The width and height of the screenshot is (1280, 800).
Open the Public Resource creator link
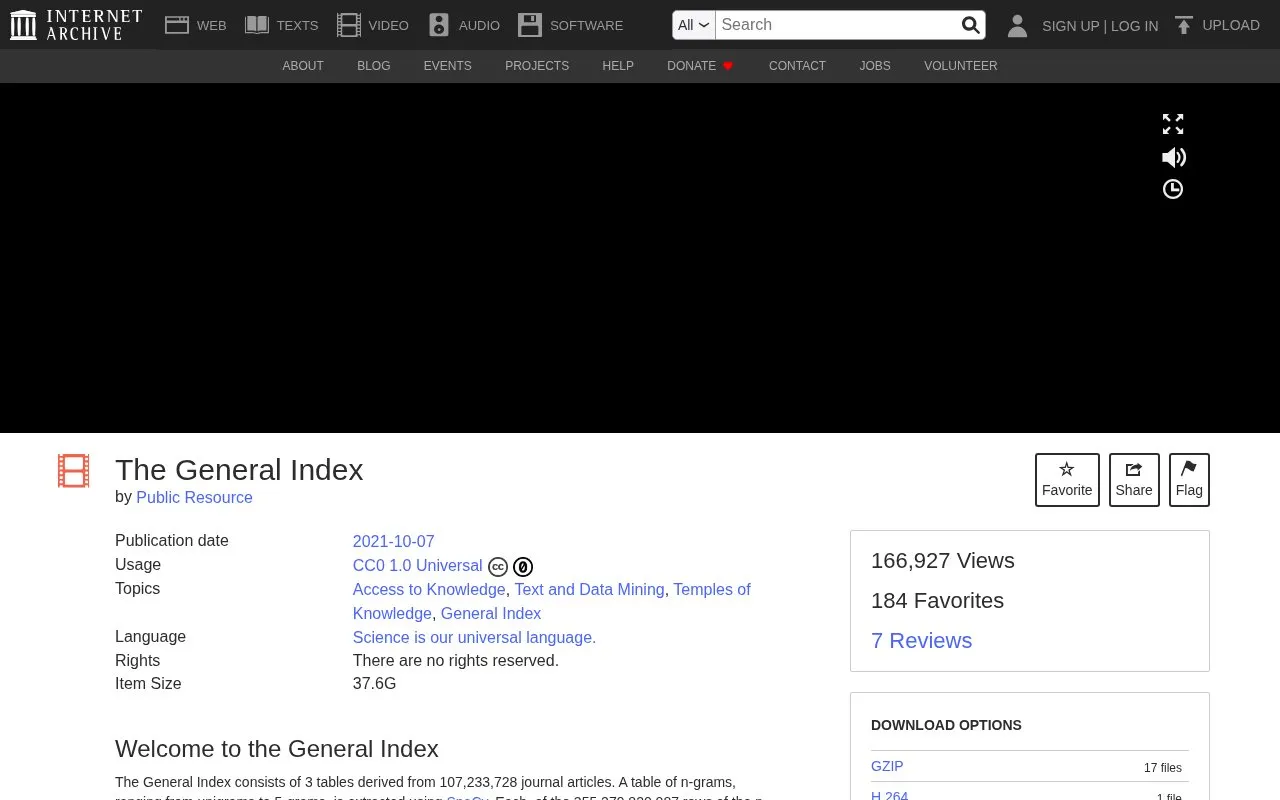pos(194,497)
